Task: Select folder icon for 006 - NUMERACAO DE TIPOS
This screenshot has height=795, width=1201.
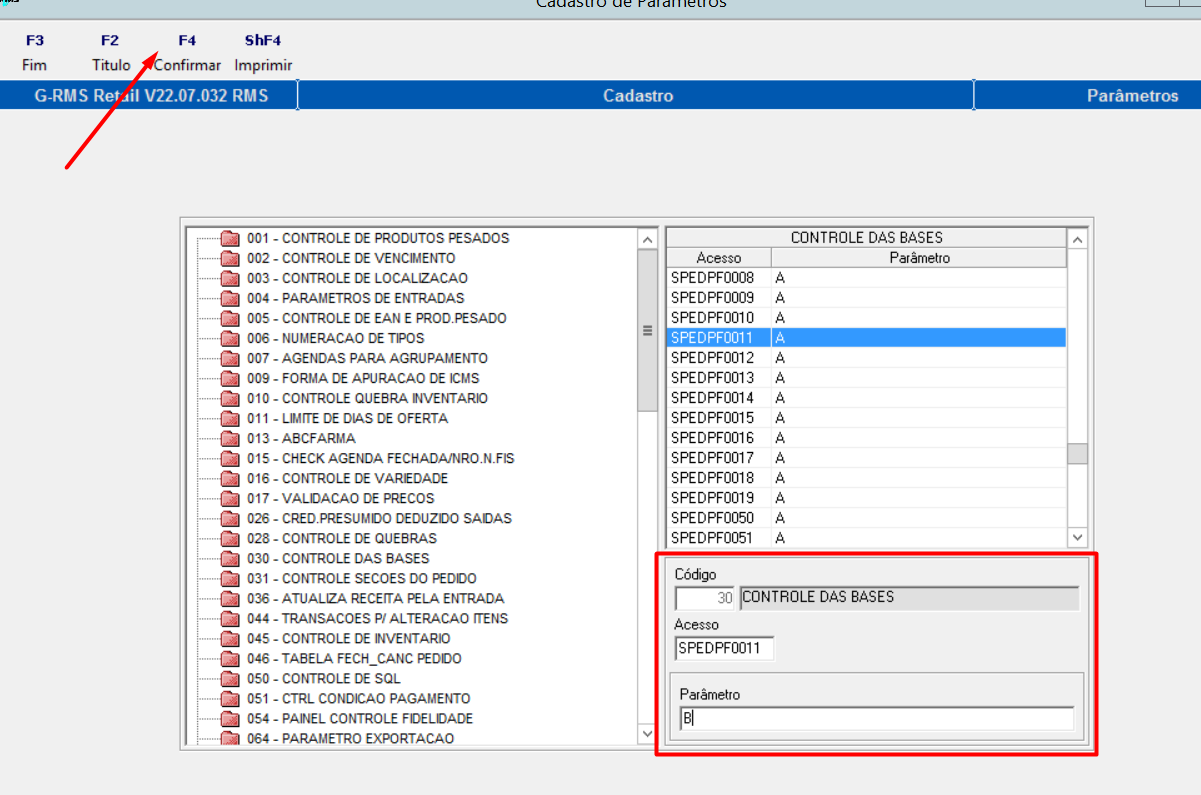Action: click(231, 338)
